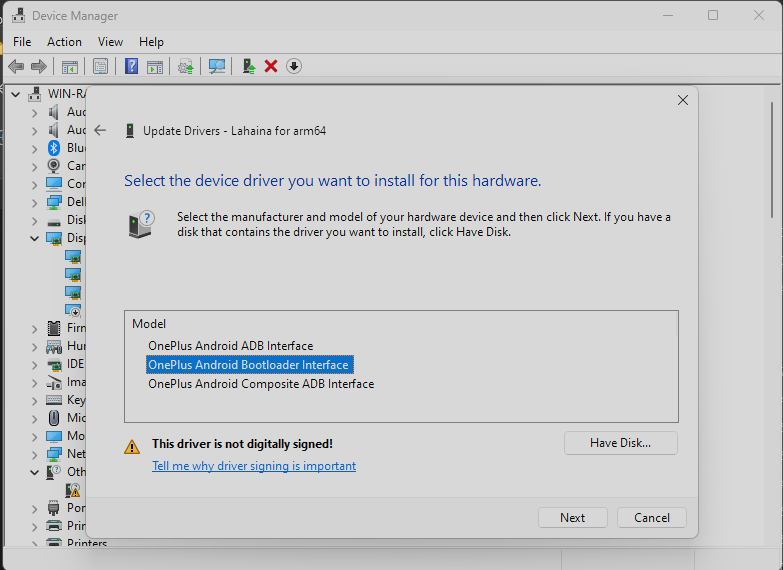This screenshot has height=570, width=783.
Task: Click the Back arrow in Device Manager toolbar
Action: [x=16, y=66]
